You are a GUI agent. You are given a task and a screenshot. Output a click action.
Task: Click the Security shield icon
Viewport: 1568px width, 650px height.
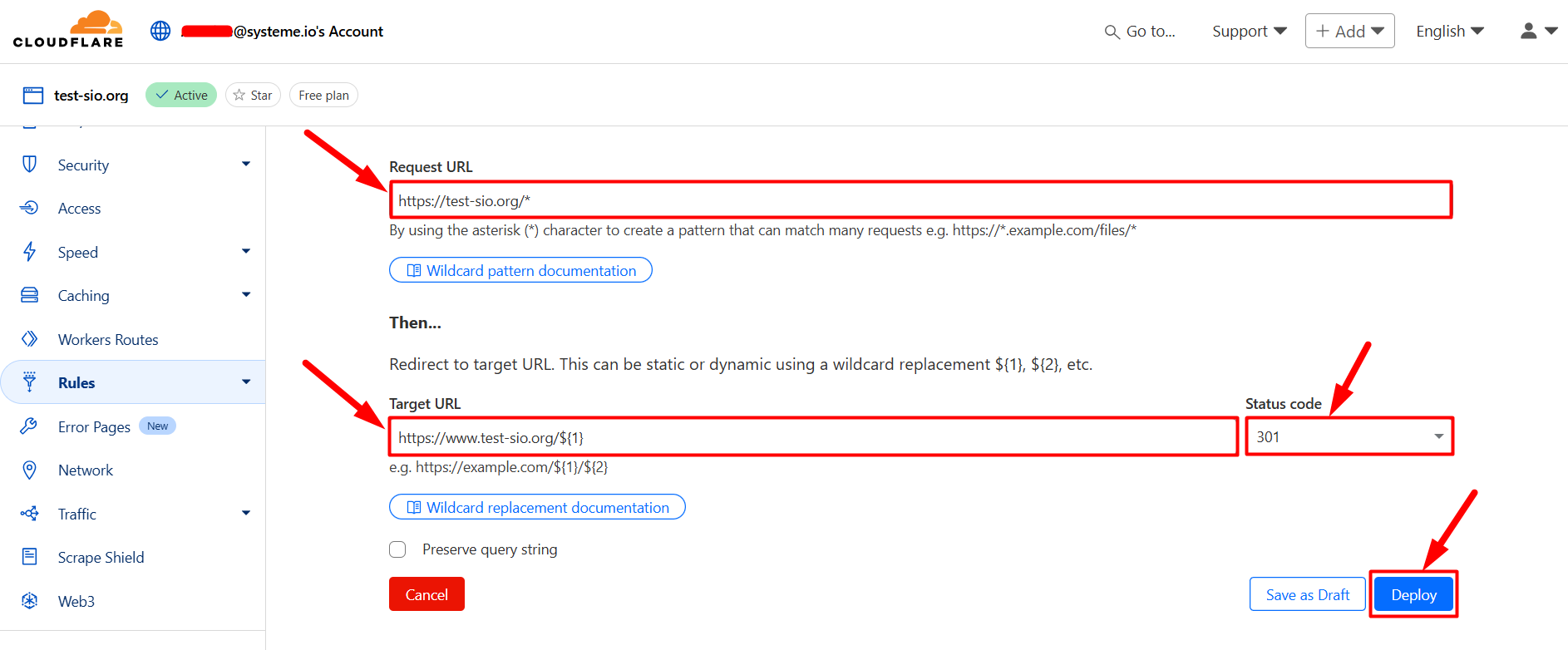click(x=29, y=165)
